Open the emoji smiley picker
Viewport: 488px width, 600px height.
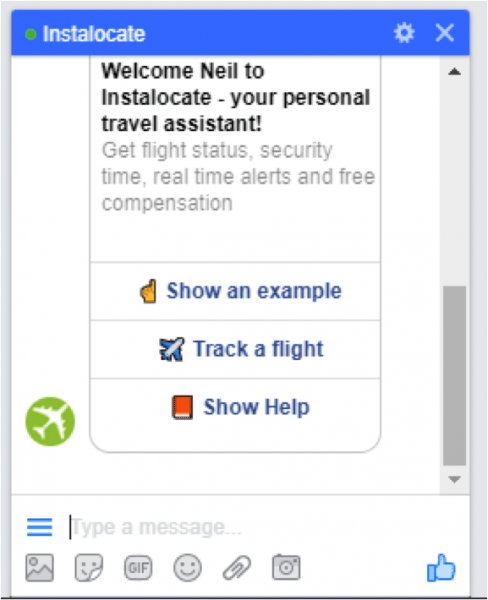click(188, 567)
